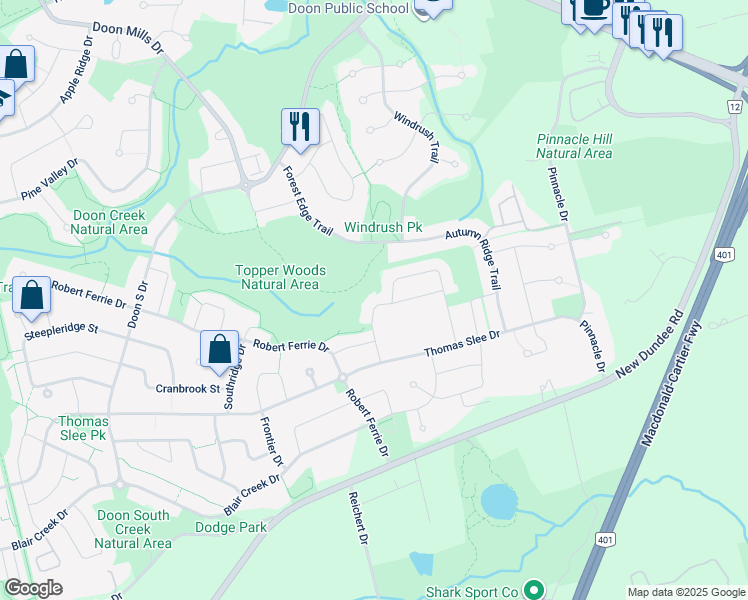Screen dimensions: 748x600
Task: Click the Map data ©2025 Google attribution
Action: point(686,592)
